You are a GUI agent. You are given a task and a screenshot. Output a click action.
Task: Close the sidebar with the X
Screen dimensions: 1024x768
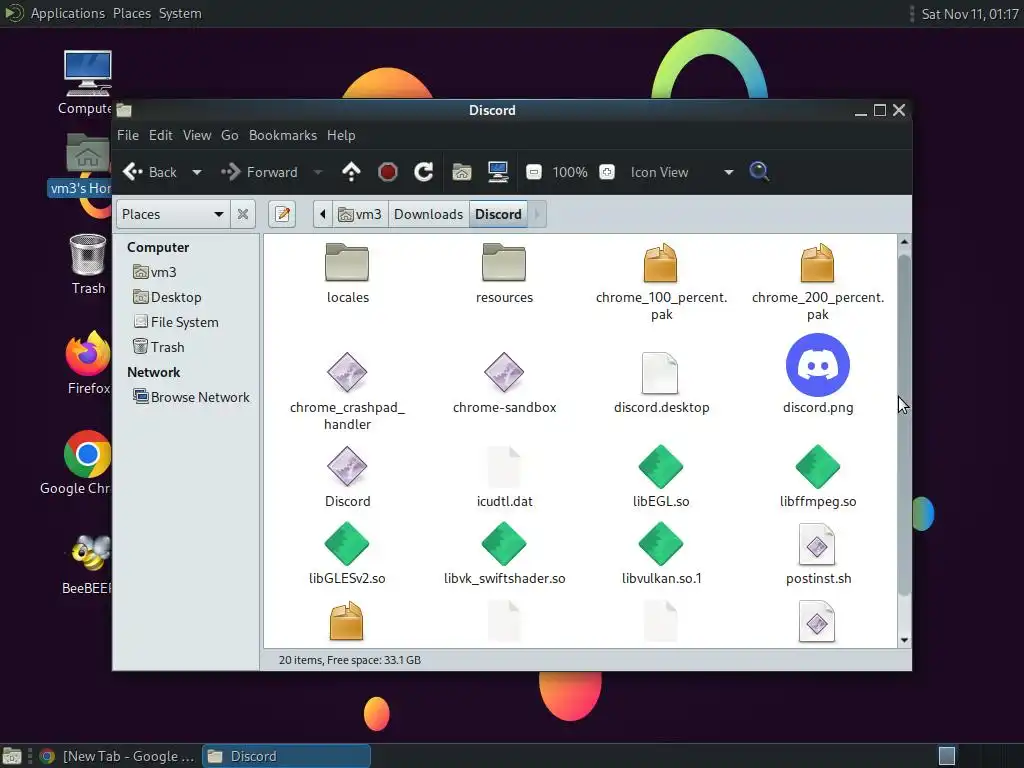[243, 214]
